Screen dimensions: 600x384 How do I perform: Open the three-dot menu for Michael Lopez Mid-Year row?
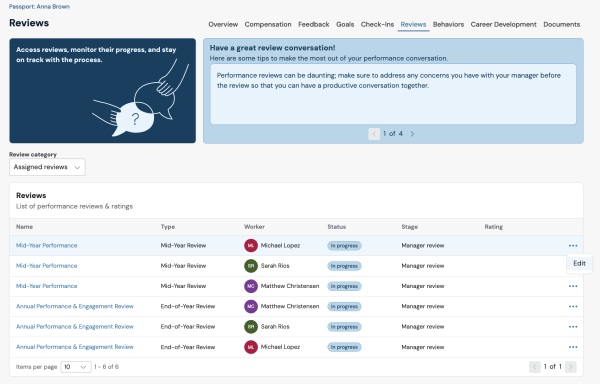click(x=573, y=246)
